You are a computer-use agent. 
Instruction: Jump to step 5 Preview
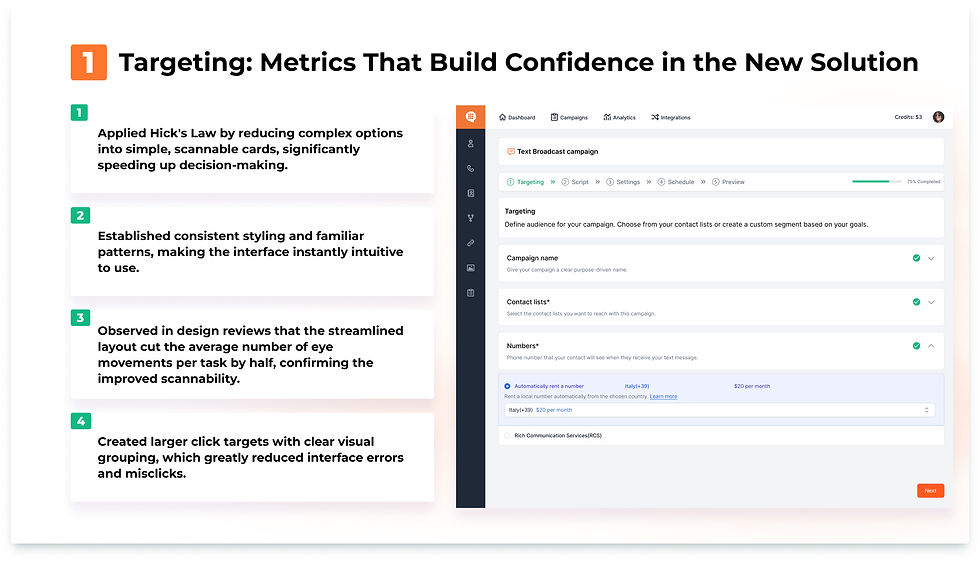point(728,182)
